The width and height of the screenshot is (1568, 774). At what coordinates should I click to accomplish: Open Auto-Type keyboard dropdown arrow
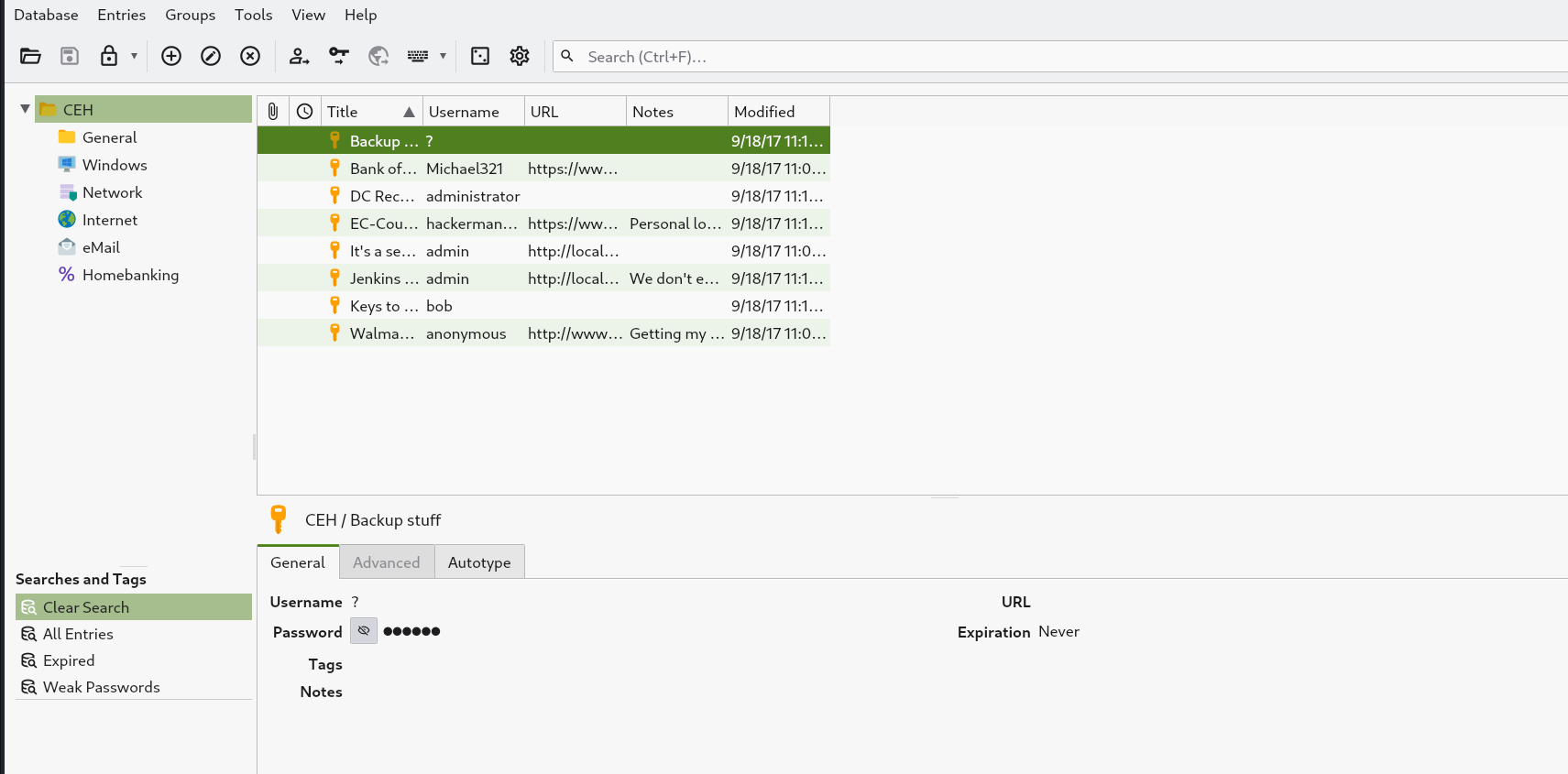[443, 56]
